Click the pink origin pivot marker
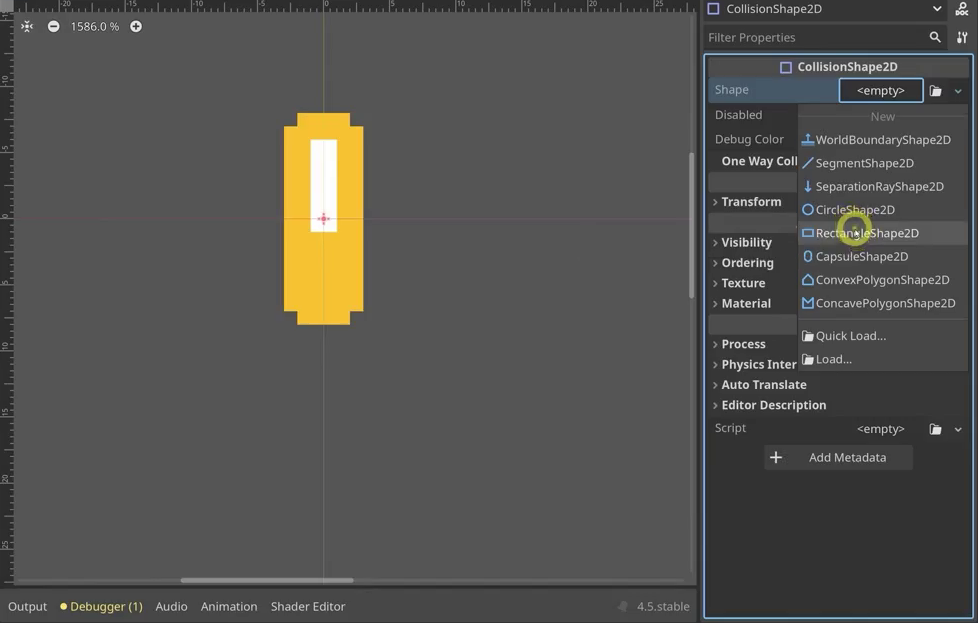The width and height of the screenshot is (978, 623). pyautogui.click(x=323, y=219)
